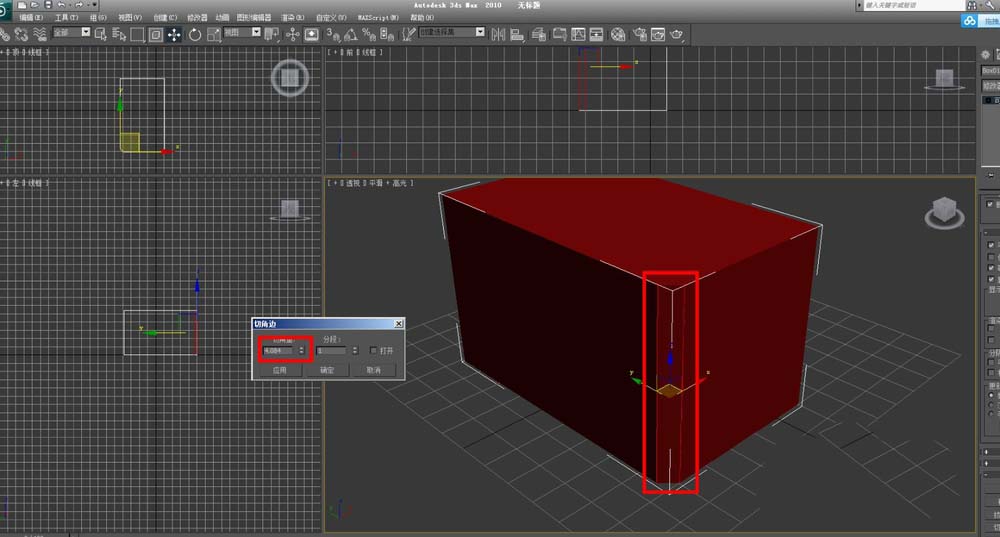Toggle the 3D Snaps icon
The width and height of the screenshot is (1000, 537).
[333, 34]
